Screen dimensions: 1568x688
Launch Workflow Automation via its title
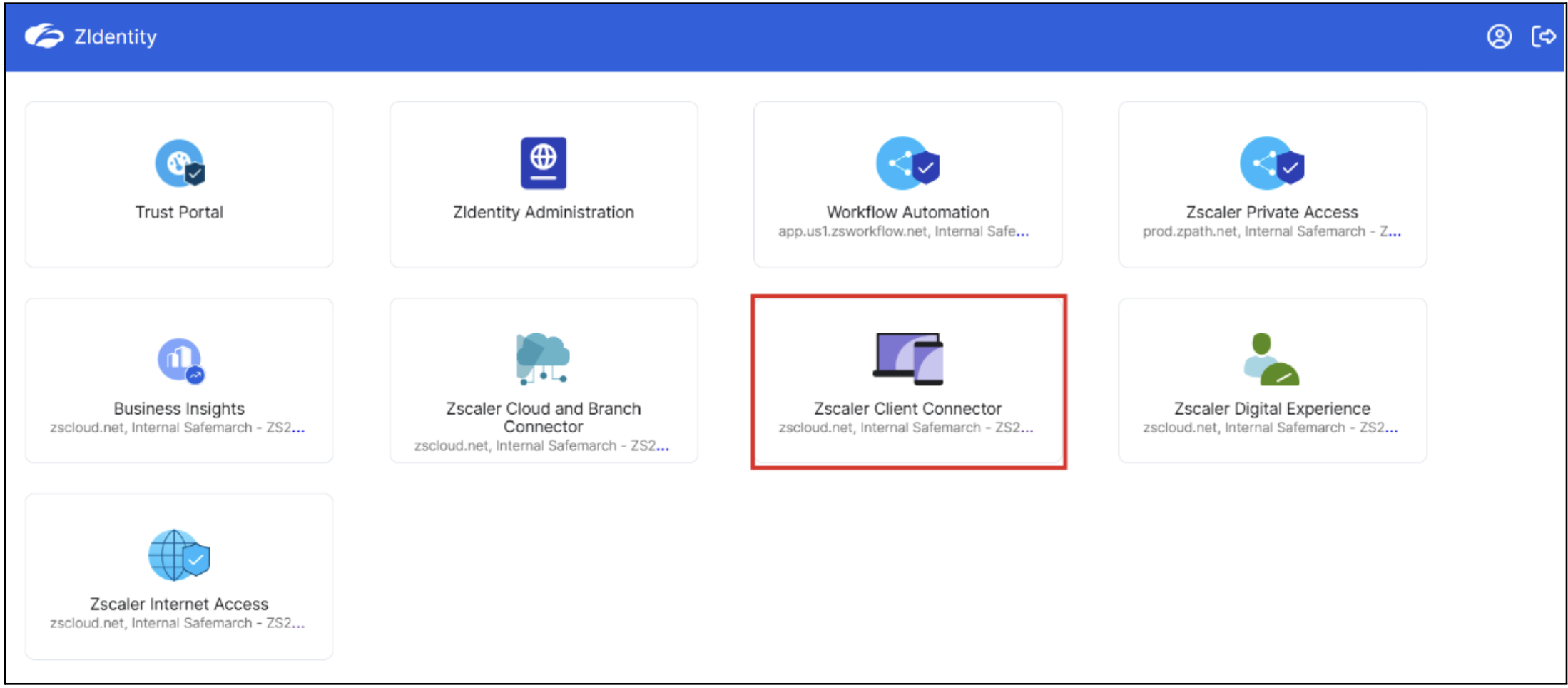(x=907, y=212)
